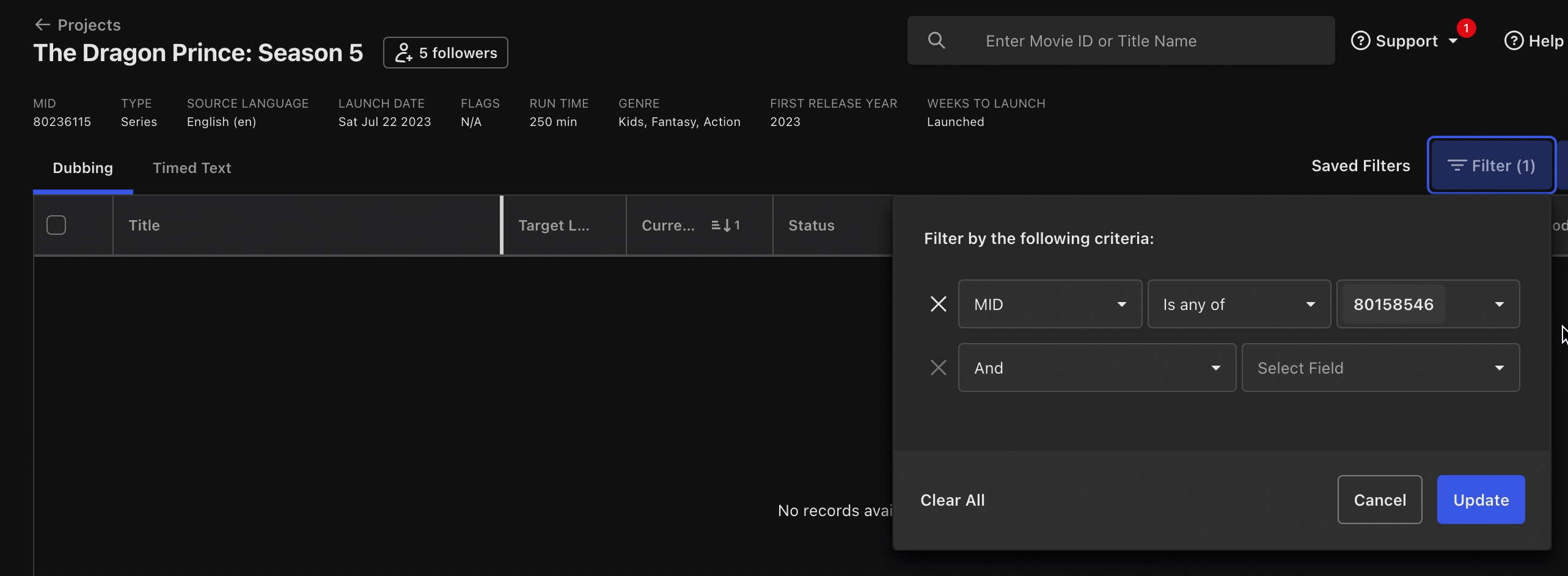
Task: Open the red notification badge
Action: 1466,28
